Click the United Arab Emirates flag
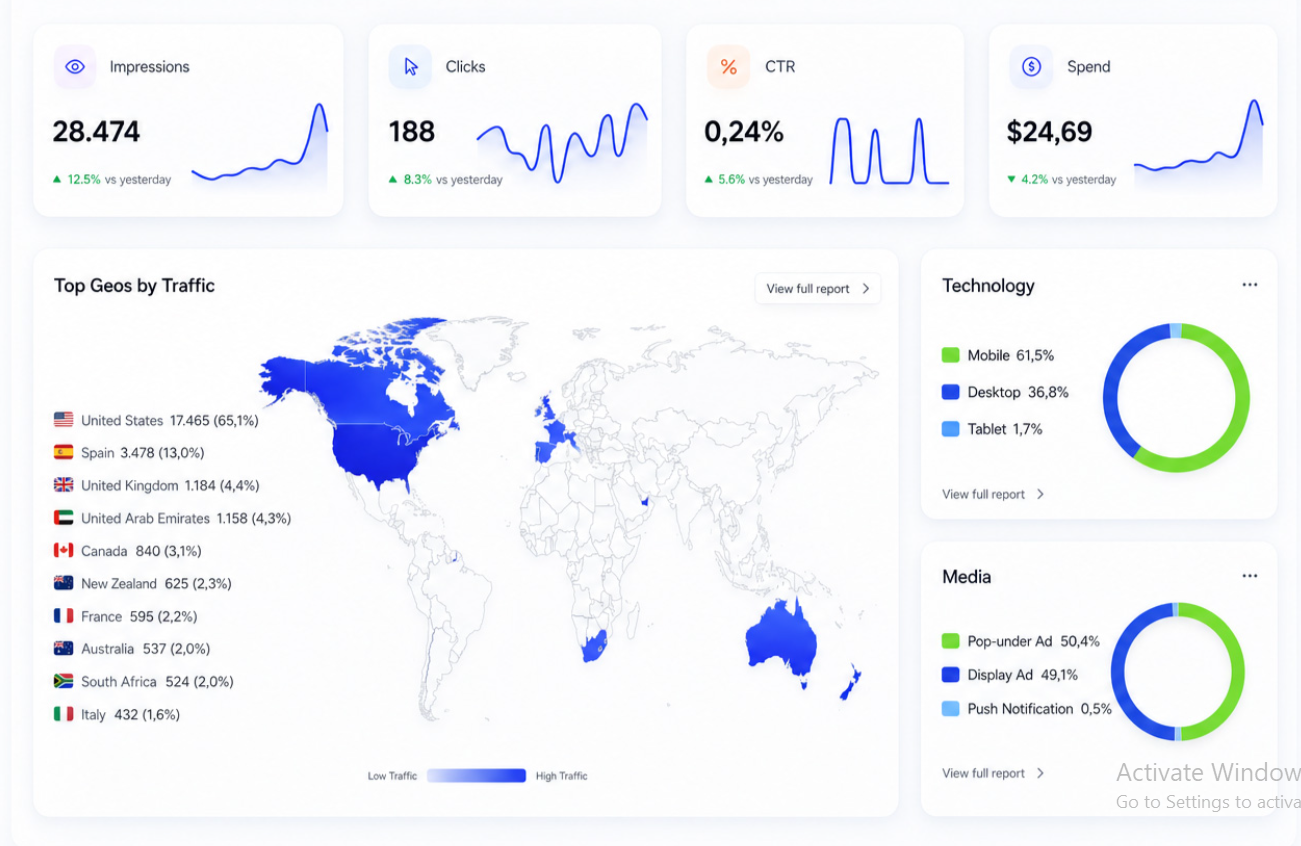The height and width of the screenshot is (846, 1301). coord(64,518)
